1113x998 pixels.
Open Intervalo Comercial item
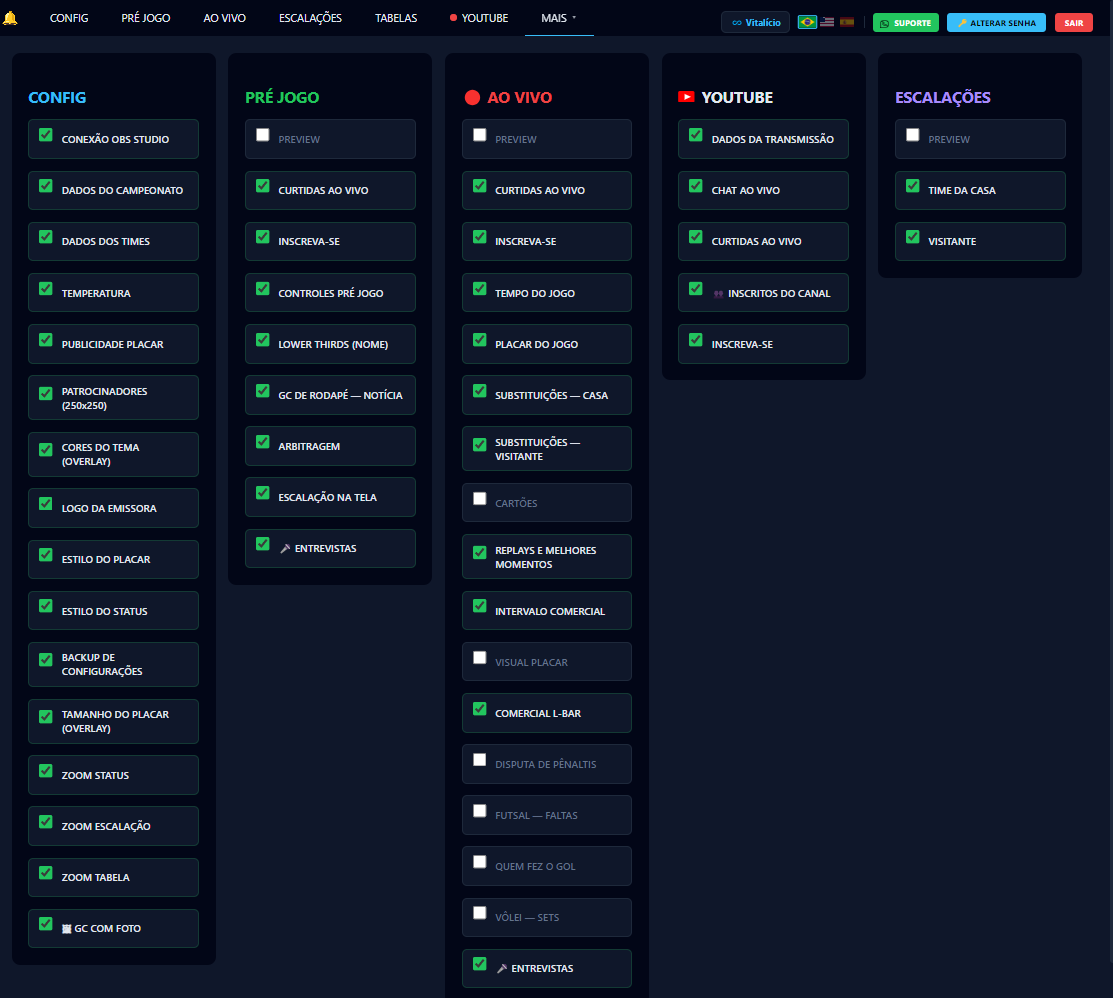coord(547,610)
